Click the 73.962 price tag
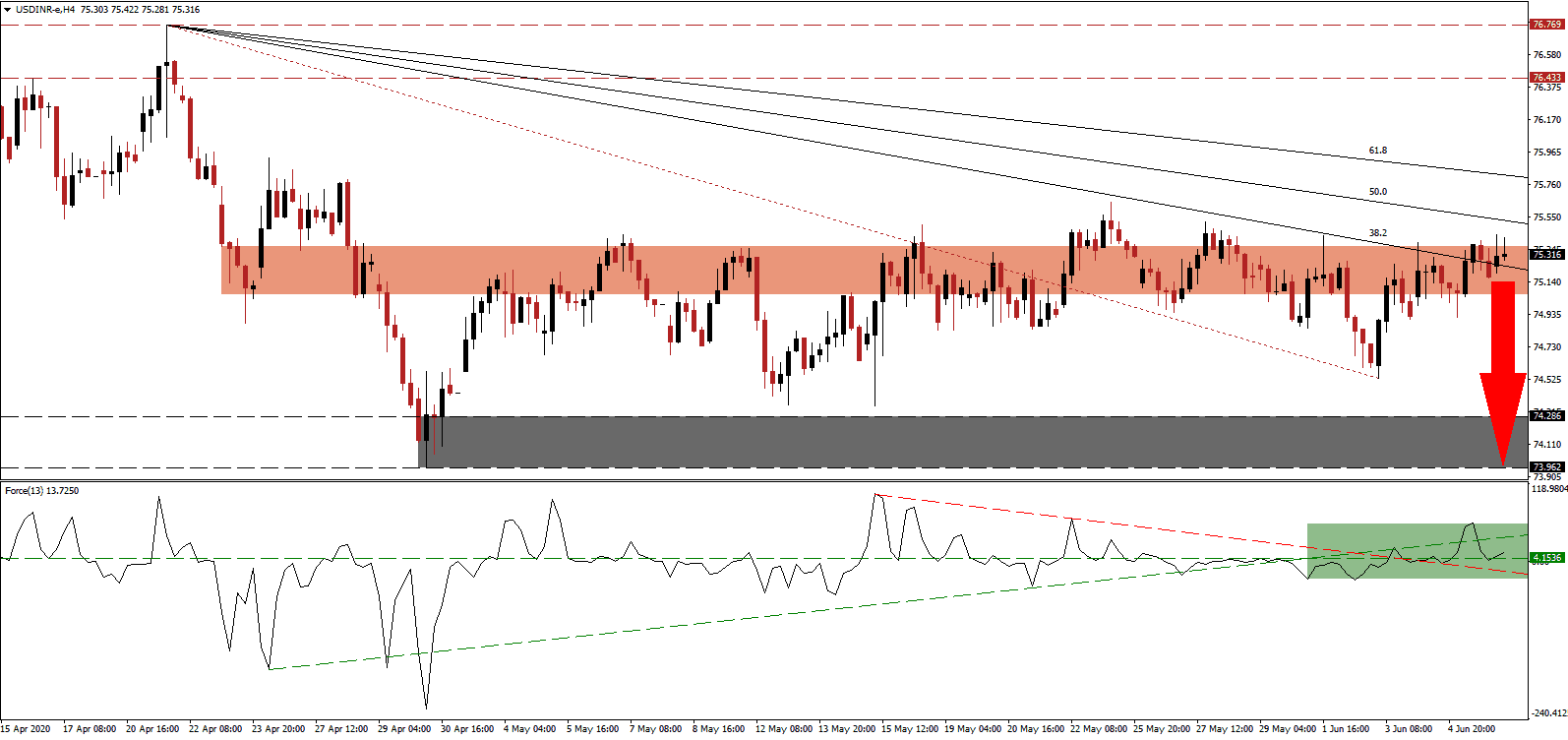1568x740 pixels. 1546,467
